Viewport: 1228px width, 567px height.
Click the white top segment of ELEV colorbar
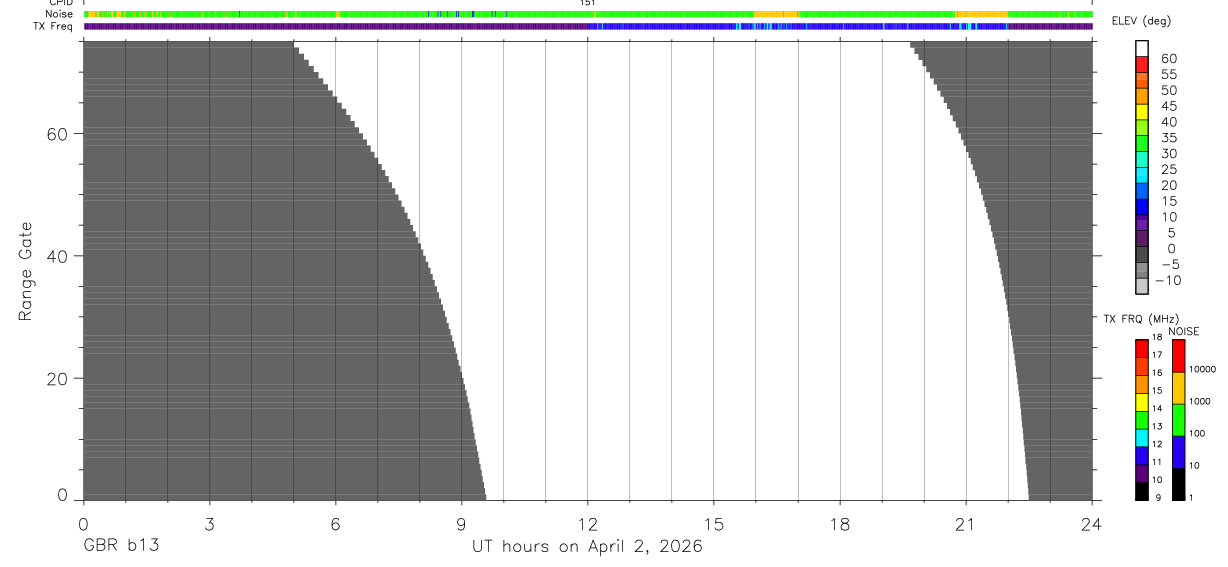(x=1142, y=50)
